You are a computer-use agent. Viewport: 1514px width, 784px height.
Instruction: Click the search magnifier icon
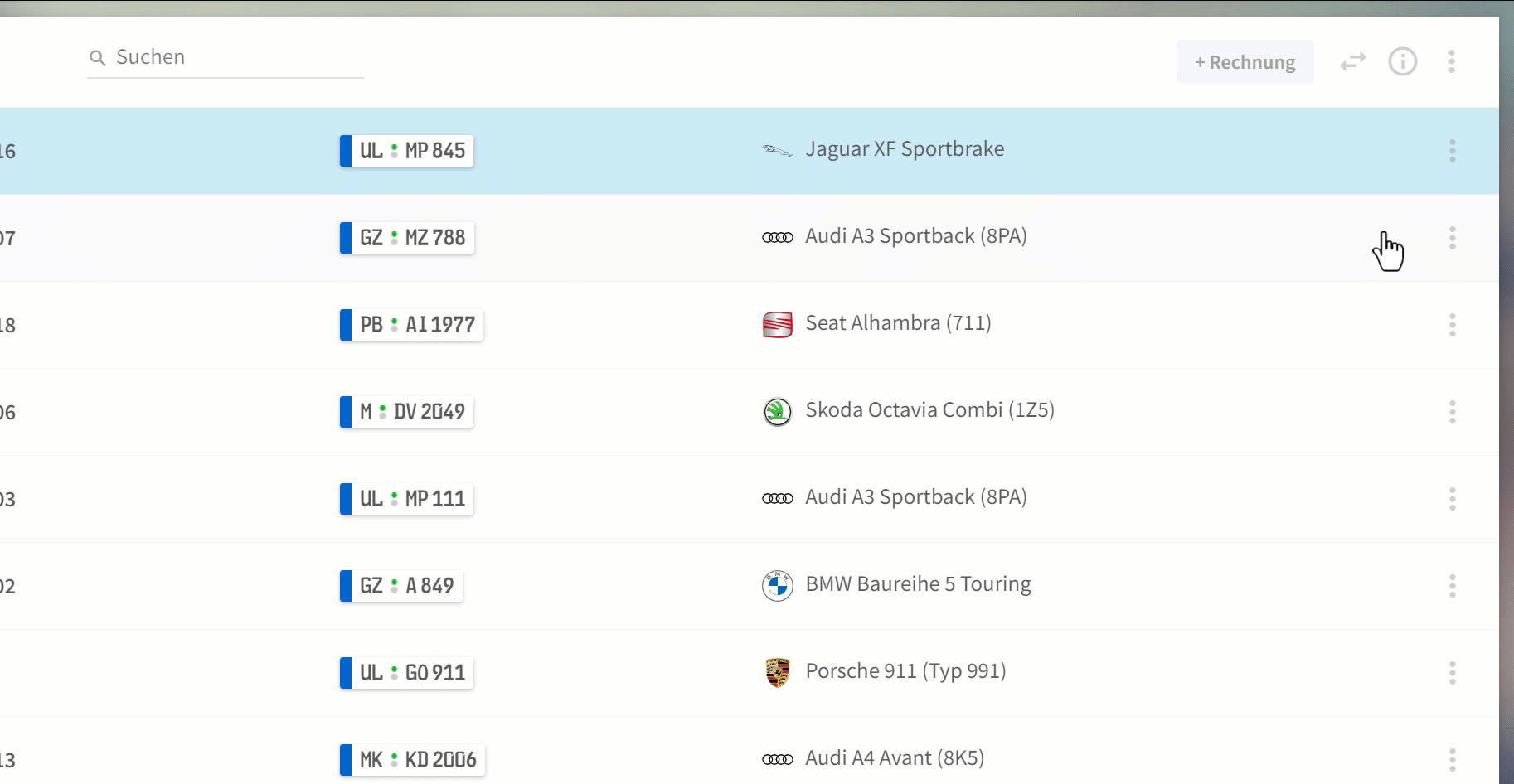(98, 58)
